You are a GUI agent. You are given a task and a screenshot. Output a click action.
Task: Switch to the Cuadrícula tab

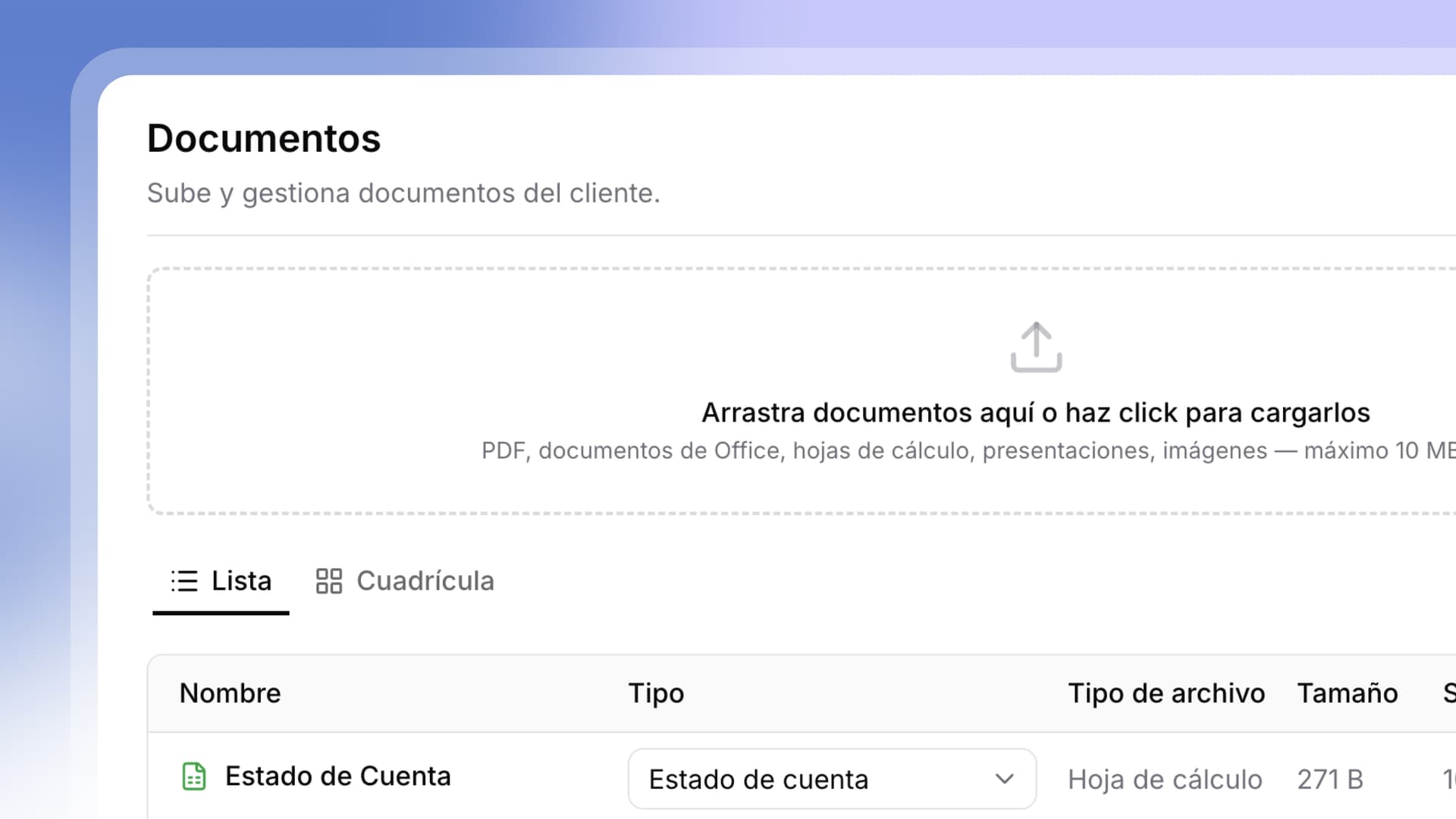405,581
